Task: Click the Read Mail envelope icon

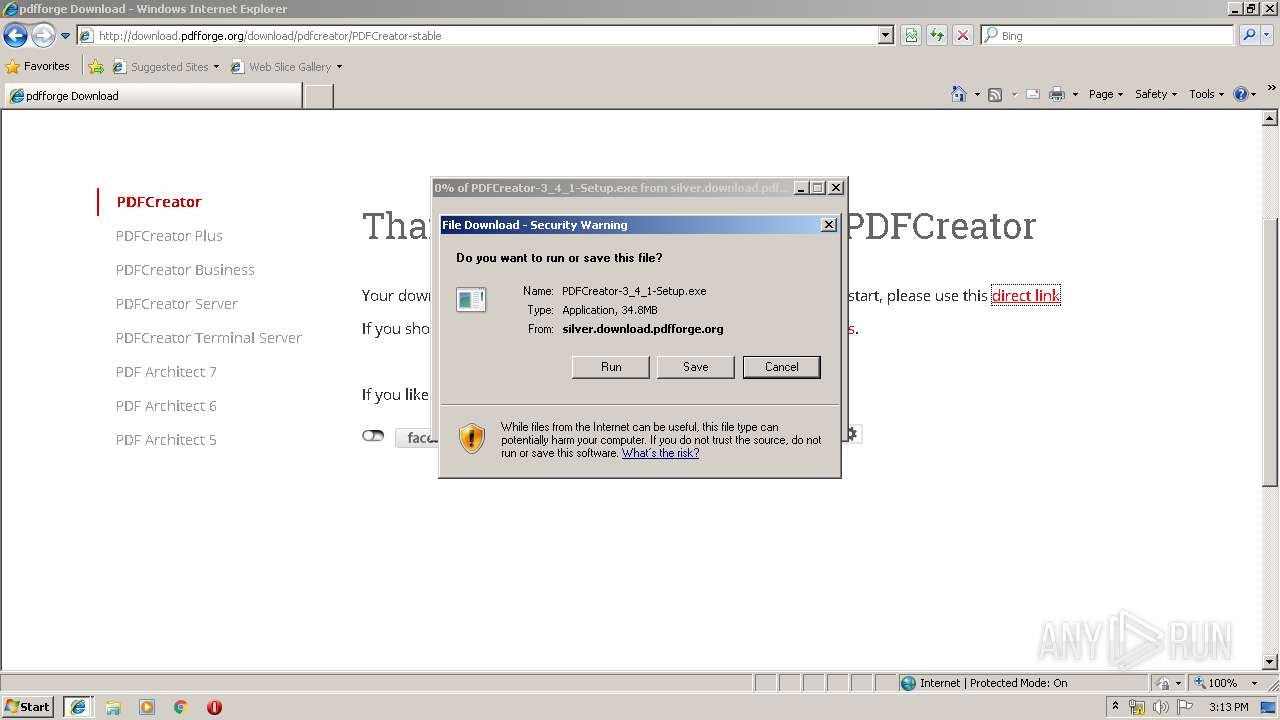Action: (1033, 94)
